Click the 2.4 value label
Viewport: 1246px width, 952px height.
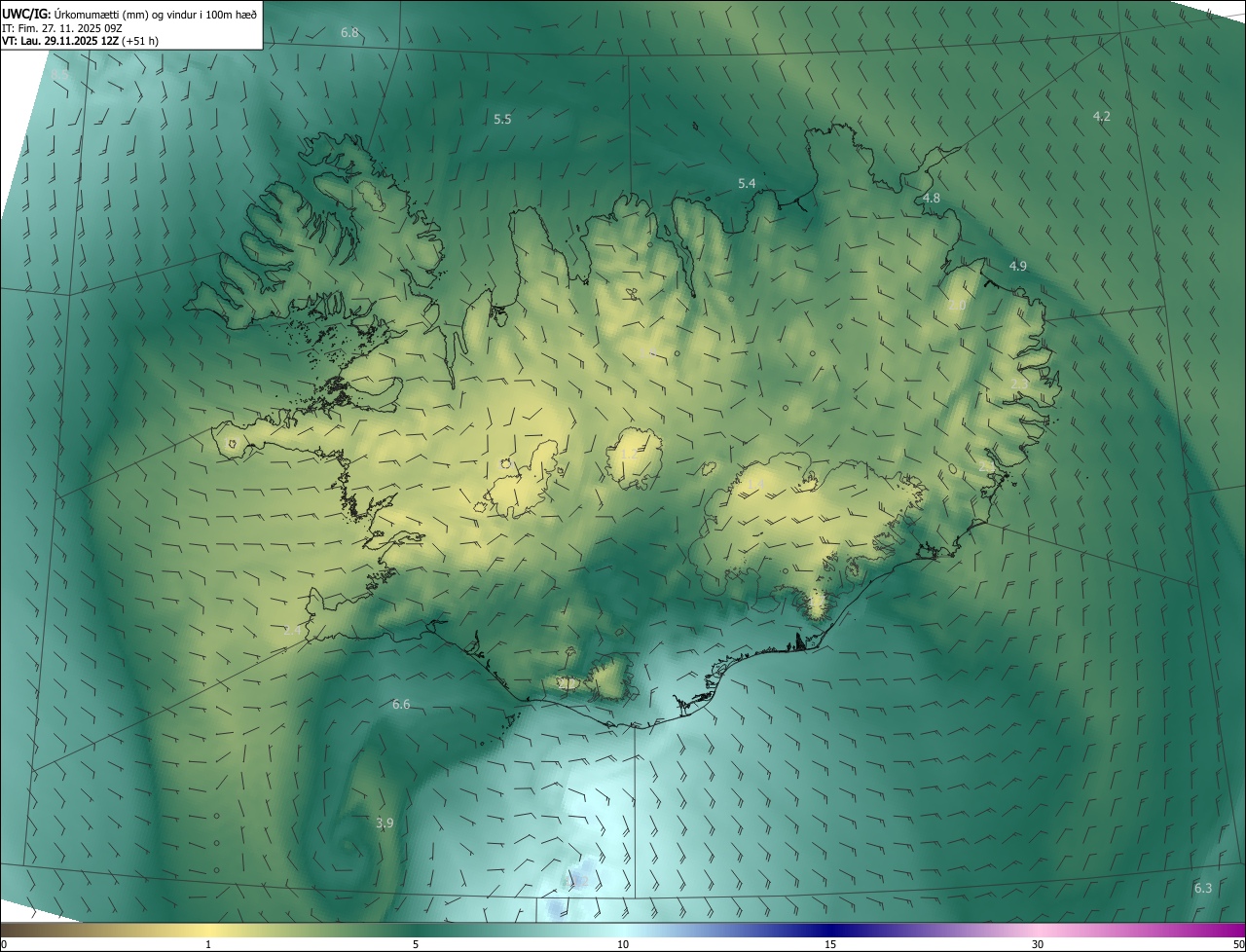tap(292, 631)
